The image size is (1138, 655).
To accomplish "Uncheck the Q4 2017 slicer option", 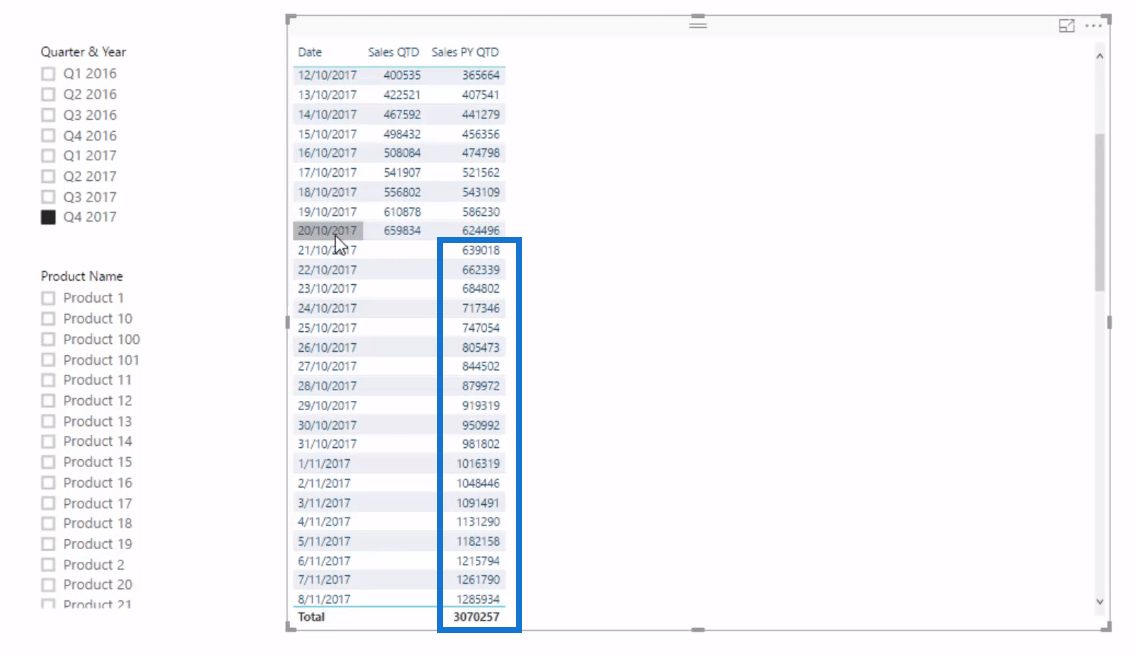I will tap(48, 217).
